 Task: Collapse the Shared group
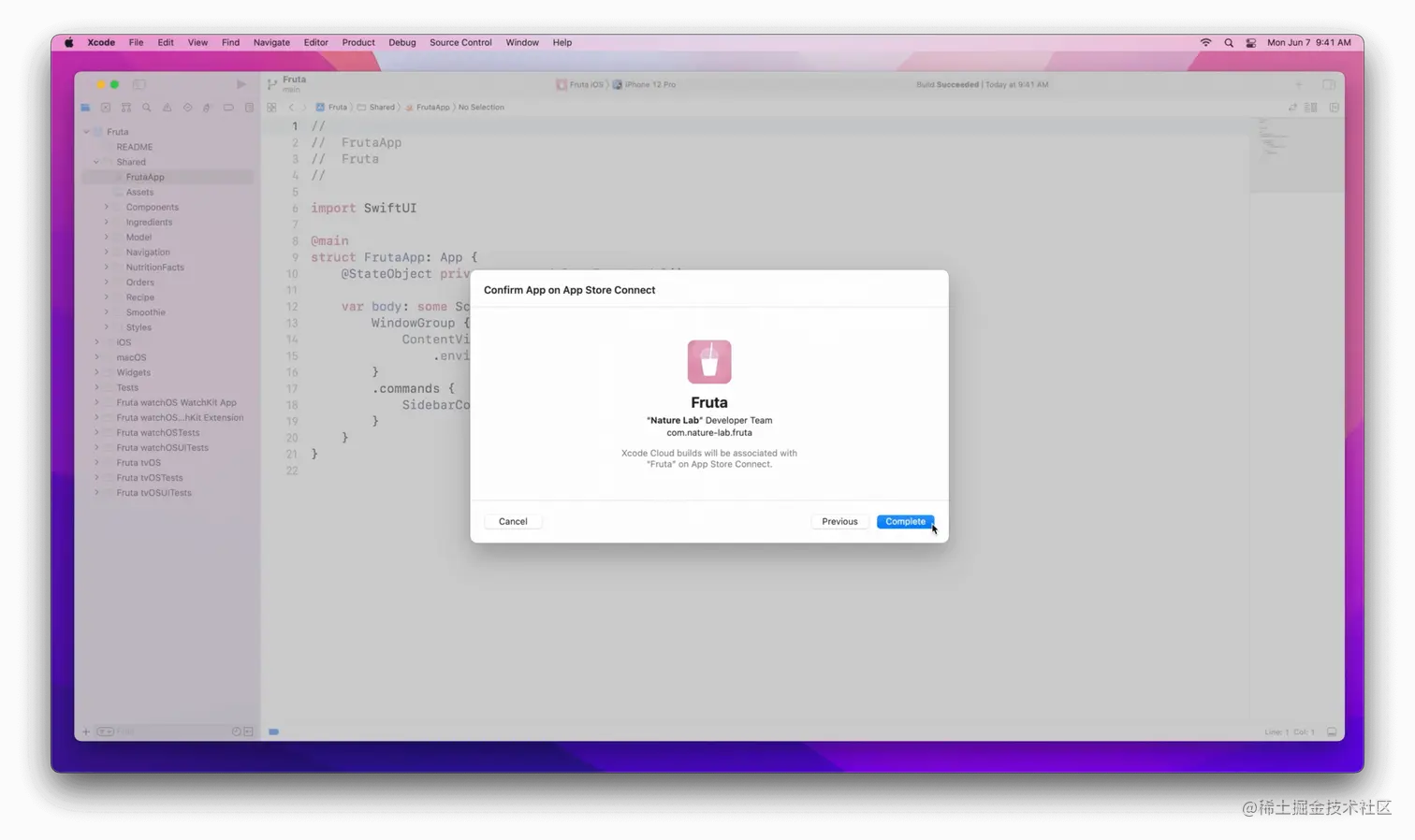[x=96, y=162]
